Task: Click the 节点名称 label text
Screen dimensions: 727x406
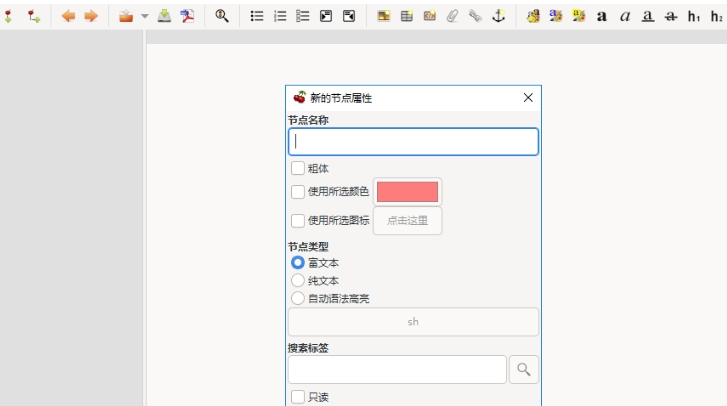Action: click(x=308, y=121)
